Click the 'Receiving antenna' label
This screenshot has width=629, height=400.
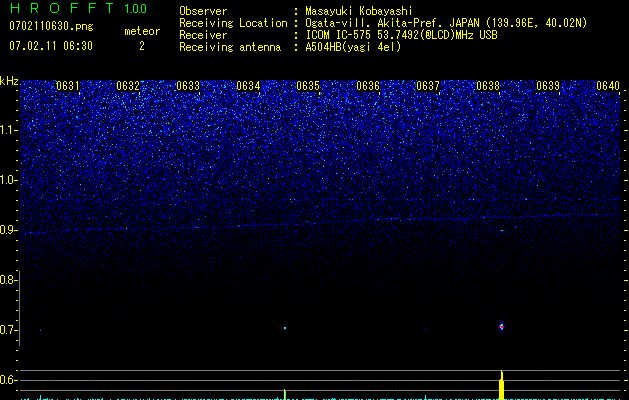230,47
